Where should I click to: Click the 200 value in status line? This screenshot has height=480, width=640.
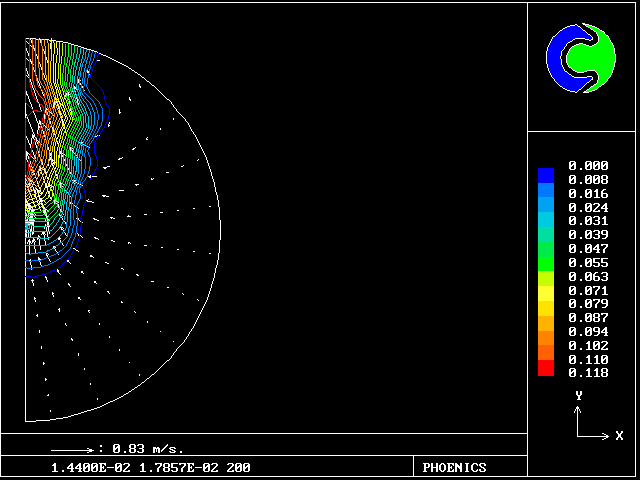coord(238,468)
